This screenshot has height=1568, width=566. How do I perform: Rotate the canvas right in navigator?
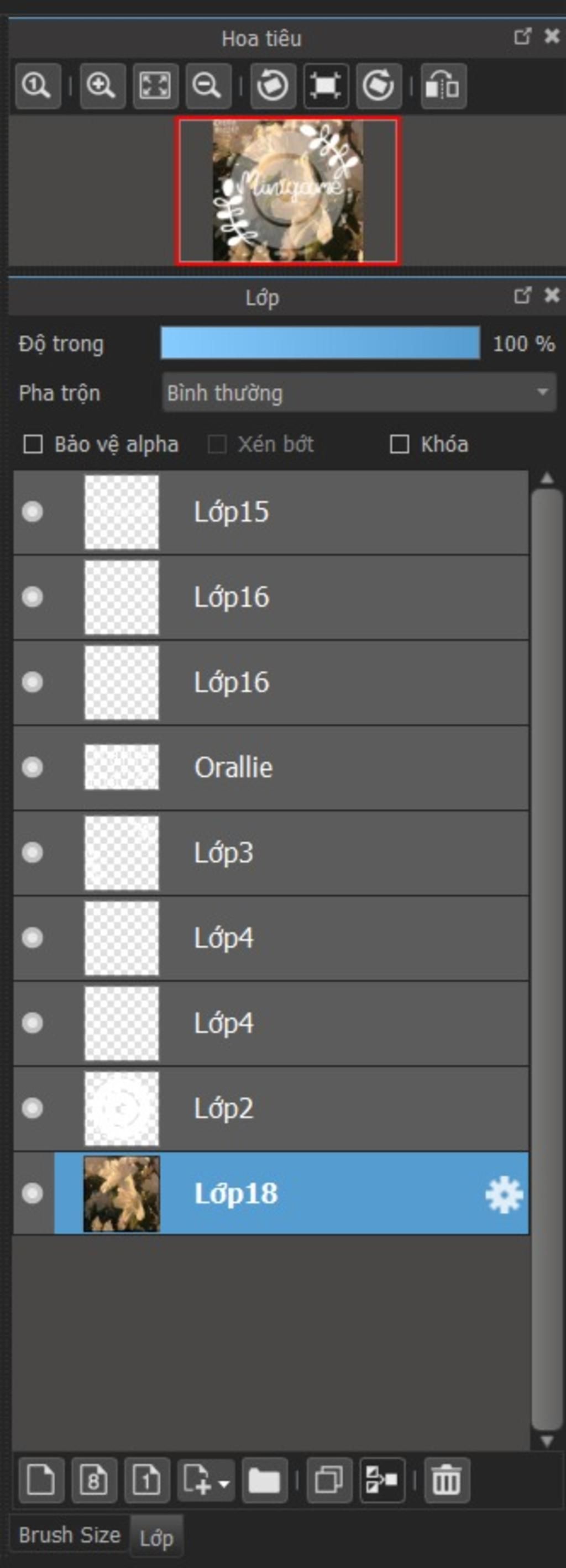click(x=379, y=86)
